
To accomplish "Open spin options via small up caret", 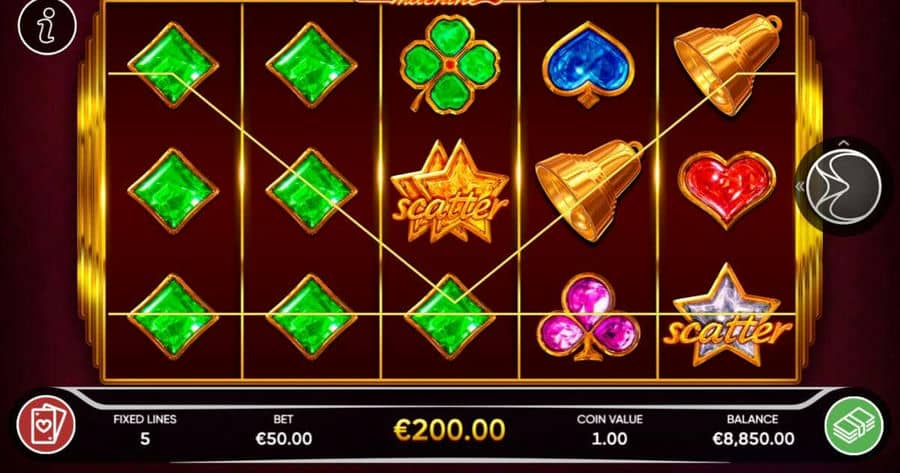I will (x=843, y=143).
